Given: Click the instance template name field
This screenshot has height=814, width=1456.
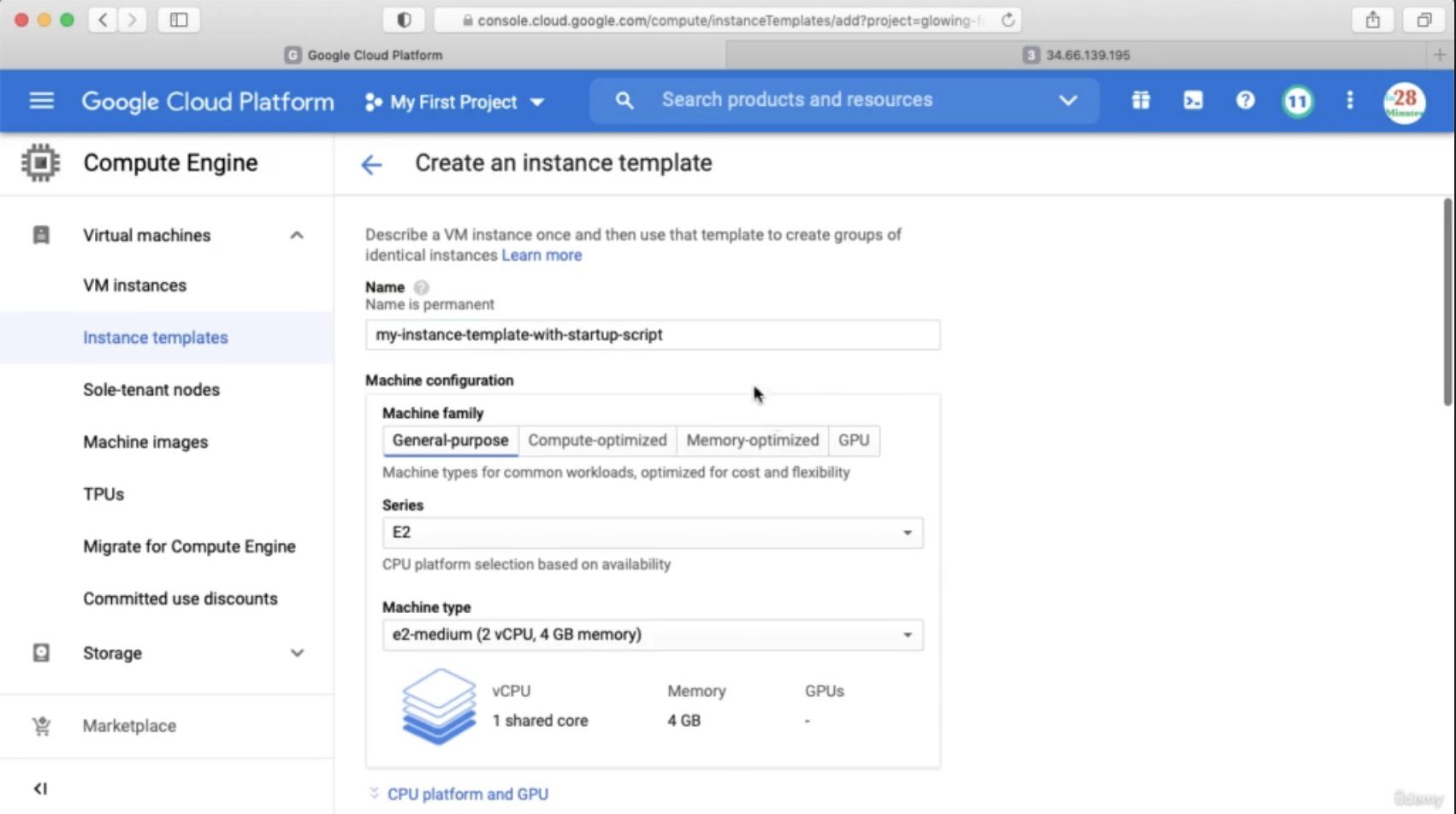Looking at the screenshot, I should pyautogui.click(x=653, y=334).
